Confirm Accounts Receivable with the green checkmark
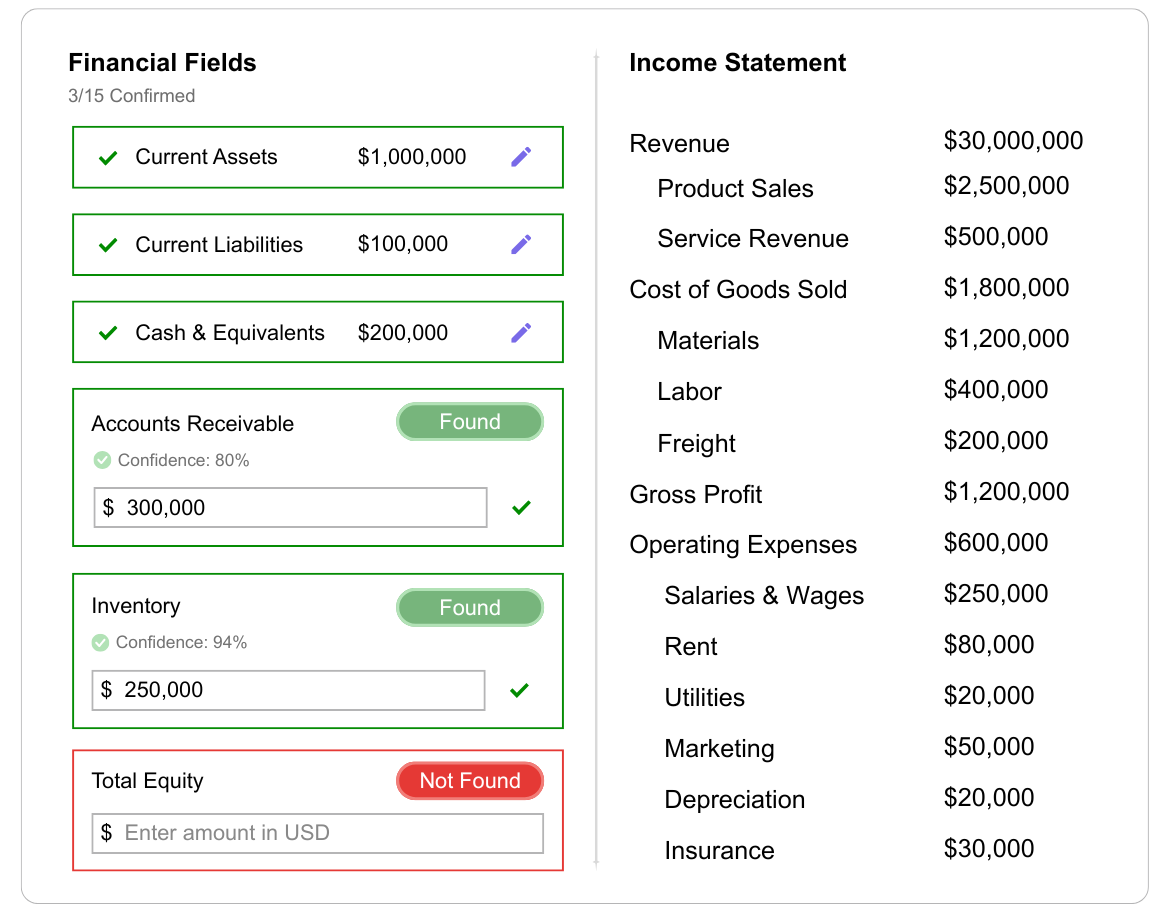The image size is (1169, 921). pyautogui.click(x=521, y=508)
